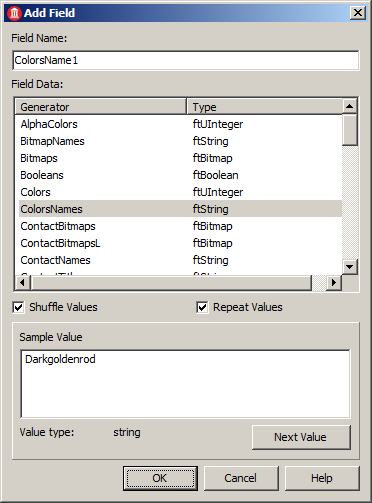Select the ColorsNames generator row
Screen dimensions: 372x503
pos(180,209)
